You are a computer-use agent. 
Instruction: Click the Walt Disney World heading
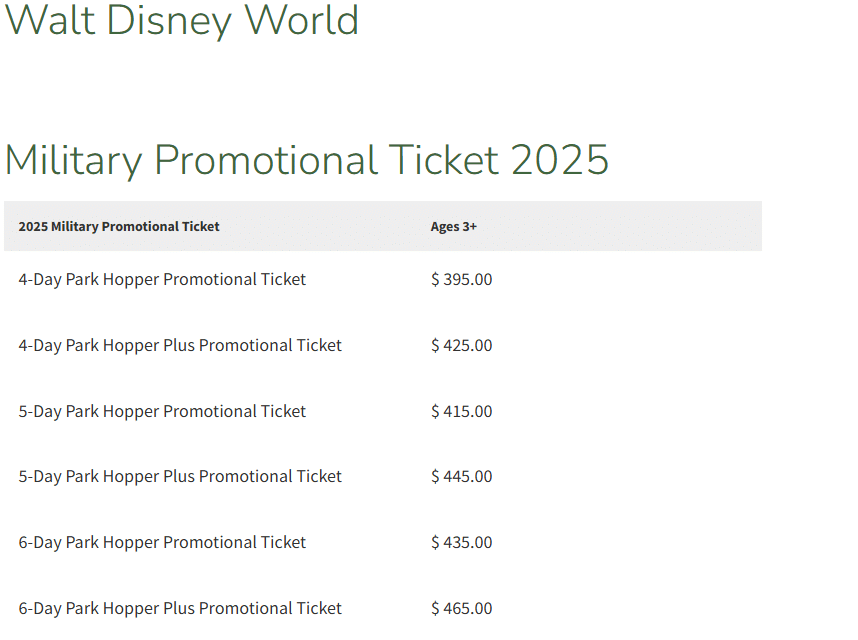click(x=182, y=20)
